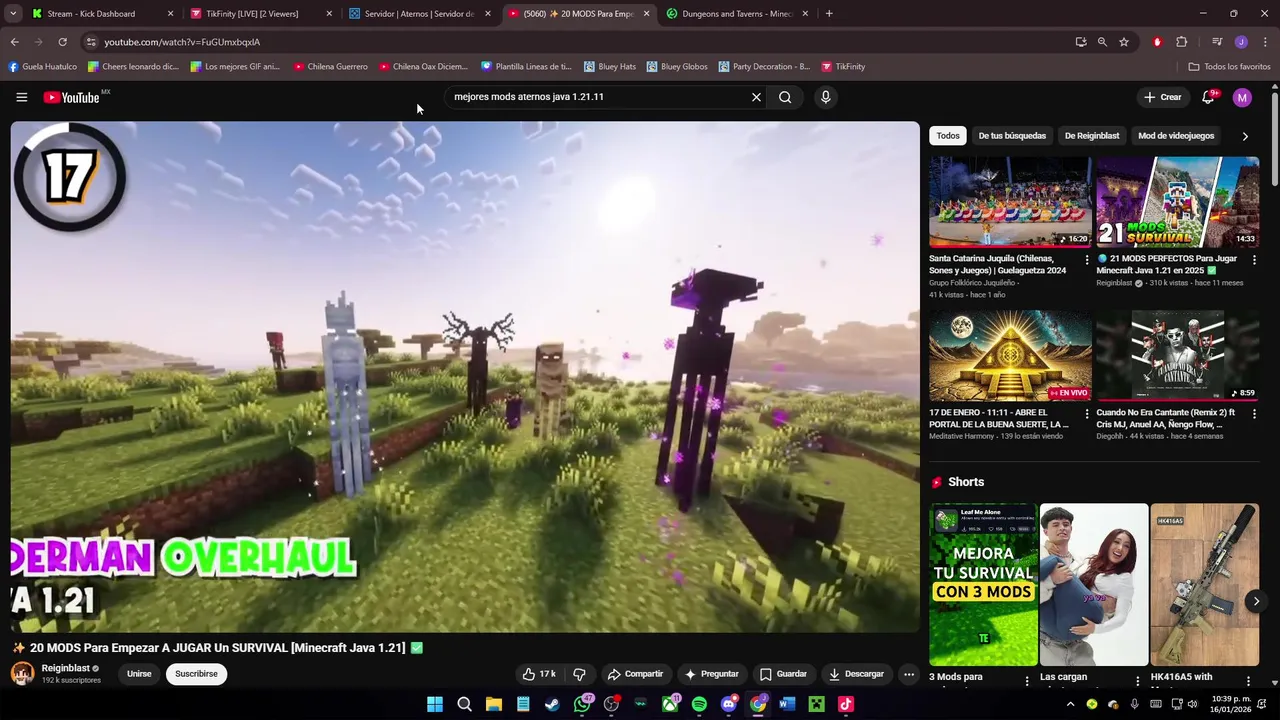Open the EN VIVO pyramid stream thumbnail
The height and width of the screenshot is (720, 1280).
coord(1010,356)
